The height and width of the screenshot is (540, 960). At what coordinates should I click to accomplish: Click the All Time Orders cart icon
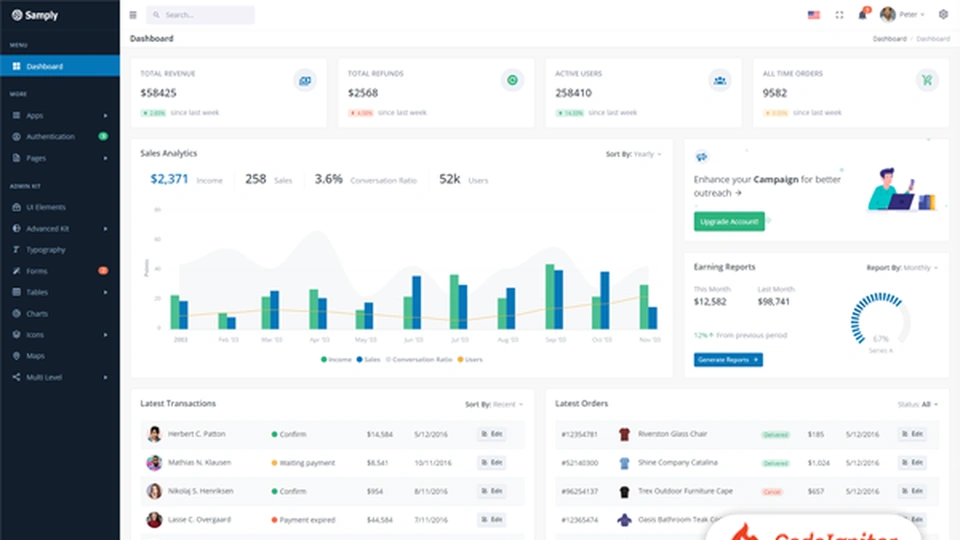point(927,81)
